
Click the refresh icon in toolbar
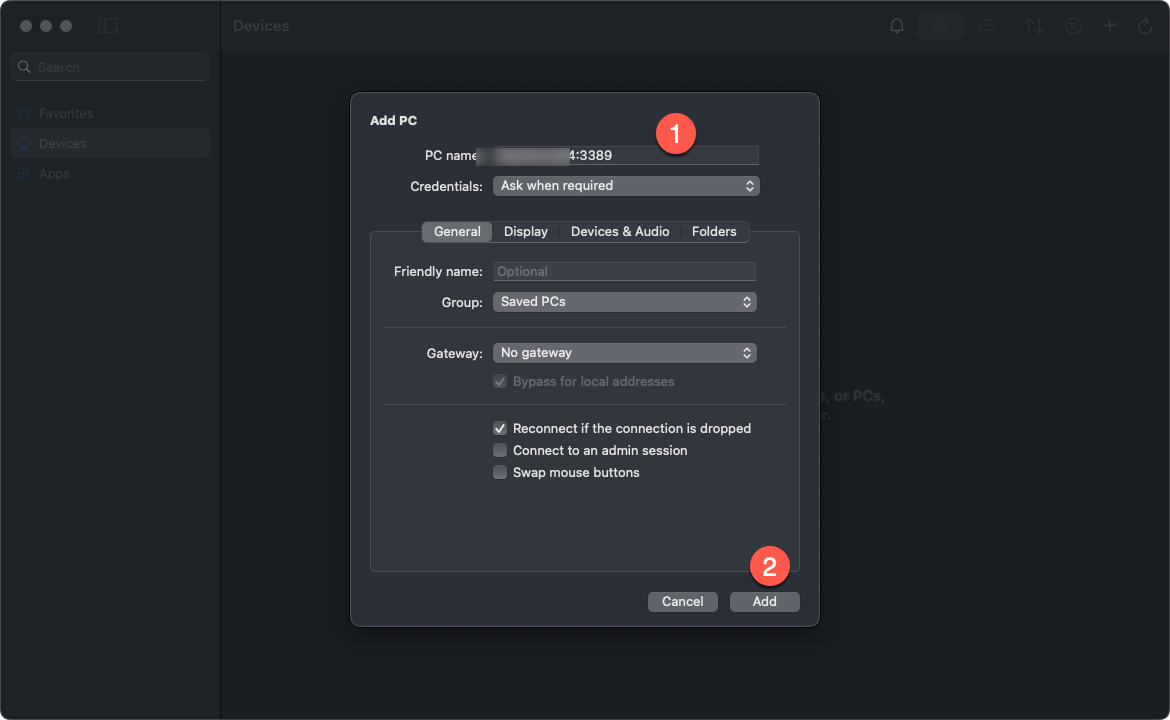(x=1145, y=26)
